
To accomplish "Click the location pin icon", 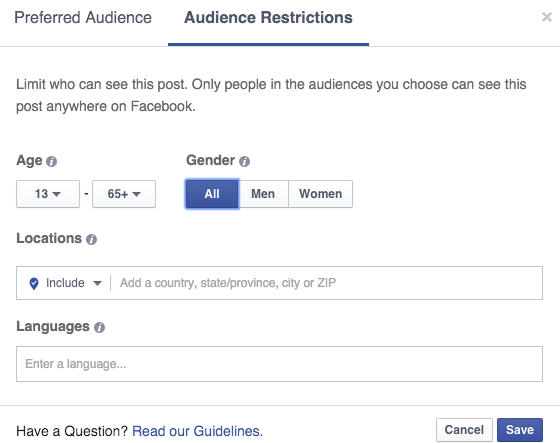I will [x=34, y=284].
